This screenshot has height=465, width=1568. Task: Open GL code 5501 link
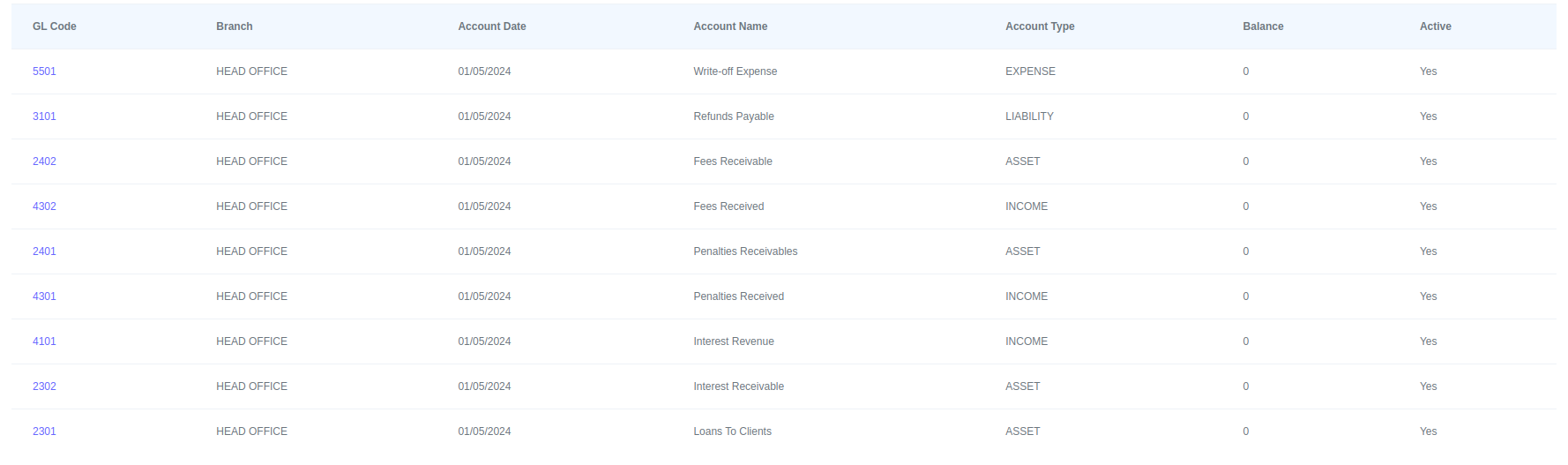click(44, 71)
